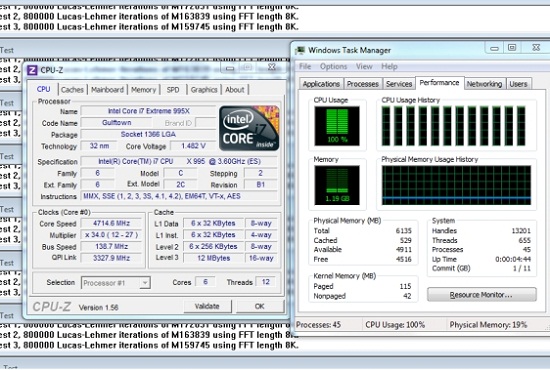Click the Ext. Model value 2C

180,184
